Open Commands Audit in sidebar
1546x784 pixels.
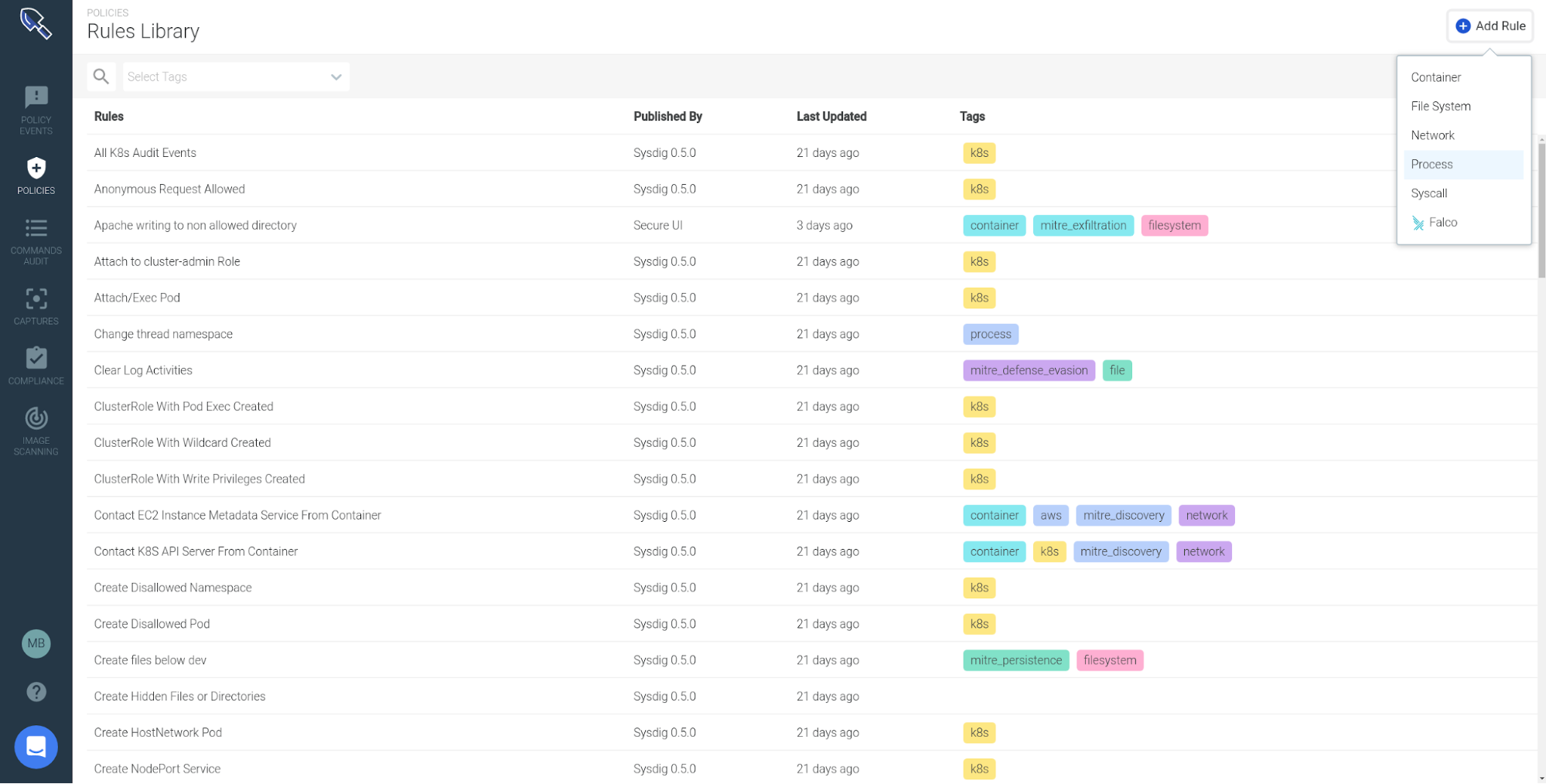coord(36,242)
